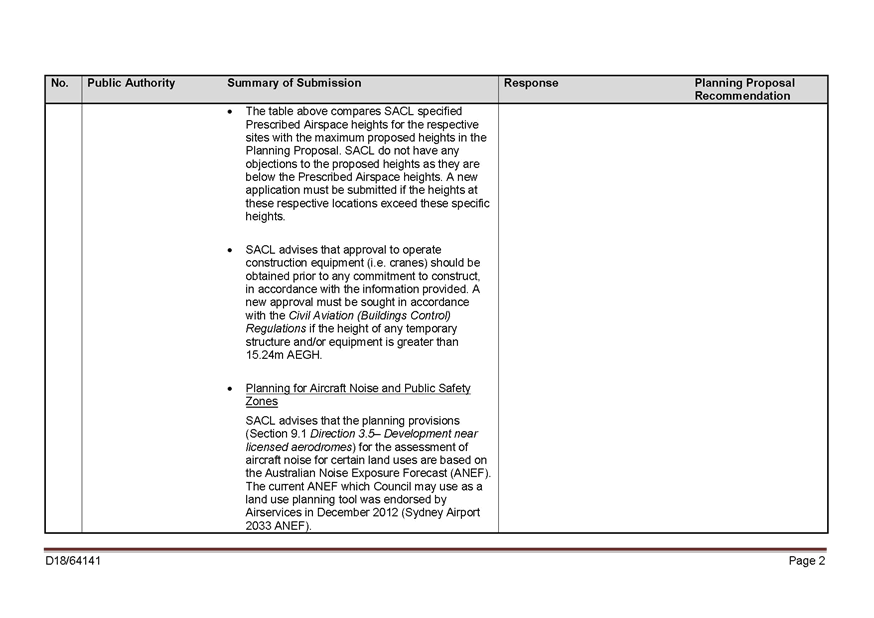Viewport: 874px width, 618px height.
Task: Click the "Planning Proposal Recommendation" header
Action: [x=744, y=90]
